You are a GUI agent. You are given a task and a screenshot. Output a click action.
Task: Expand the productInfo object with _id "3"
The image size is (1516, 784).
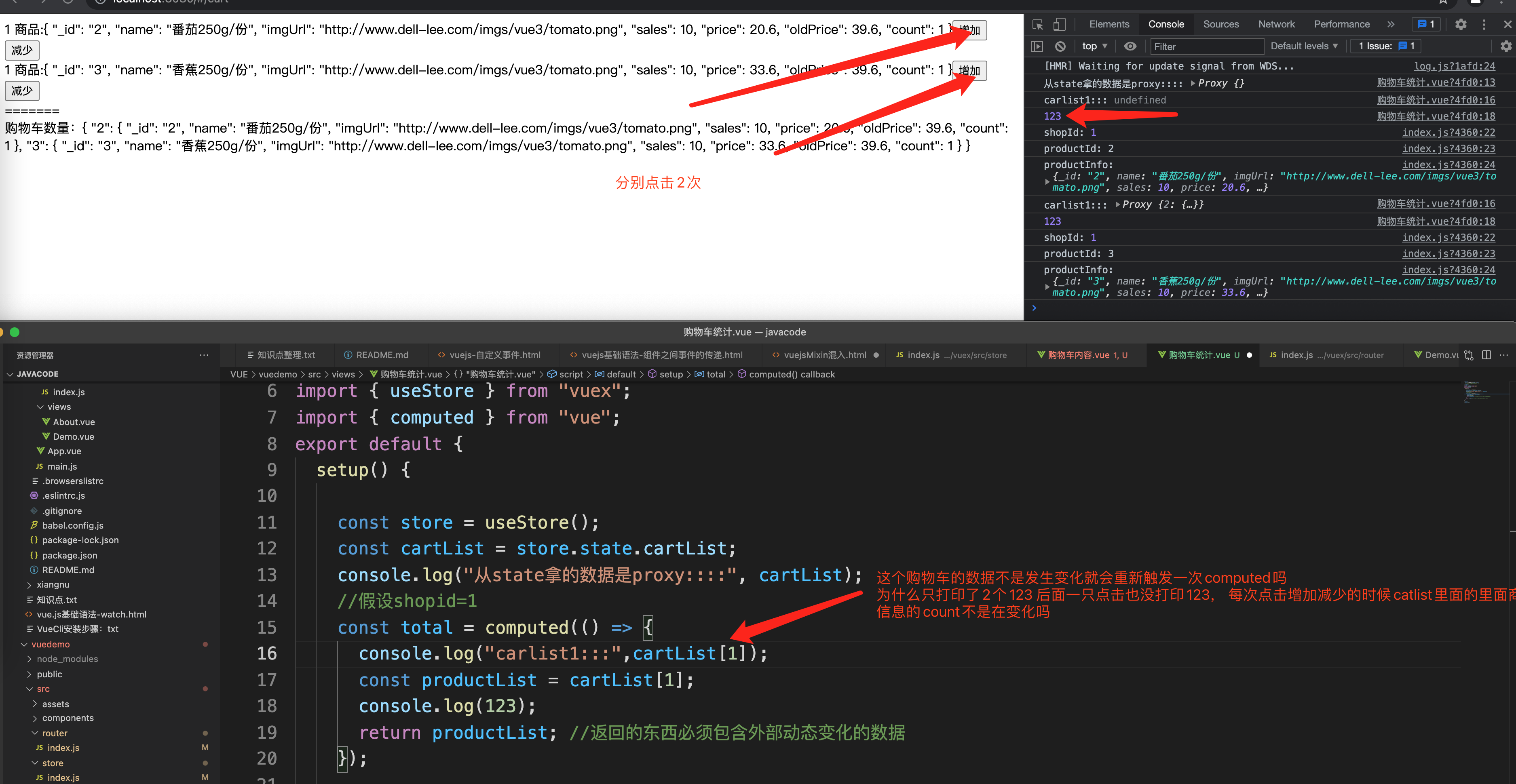(x=1047, y=287)
